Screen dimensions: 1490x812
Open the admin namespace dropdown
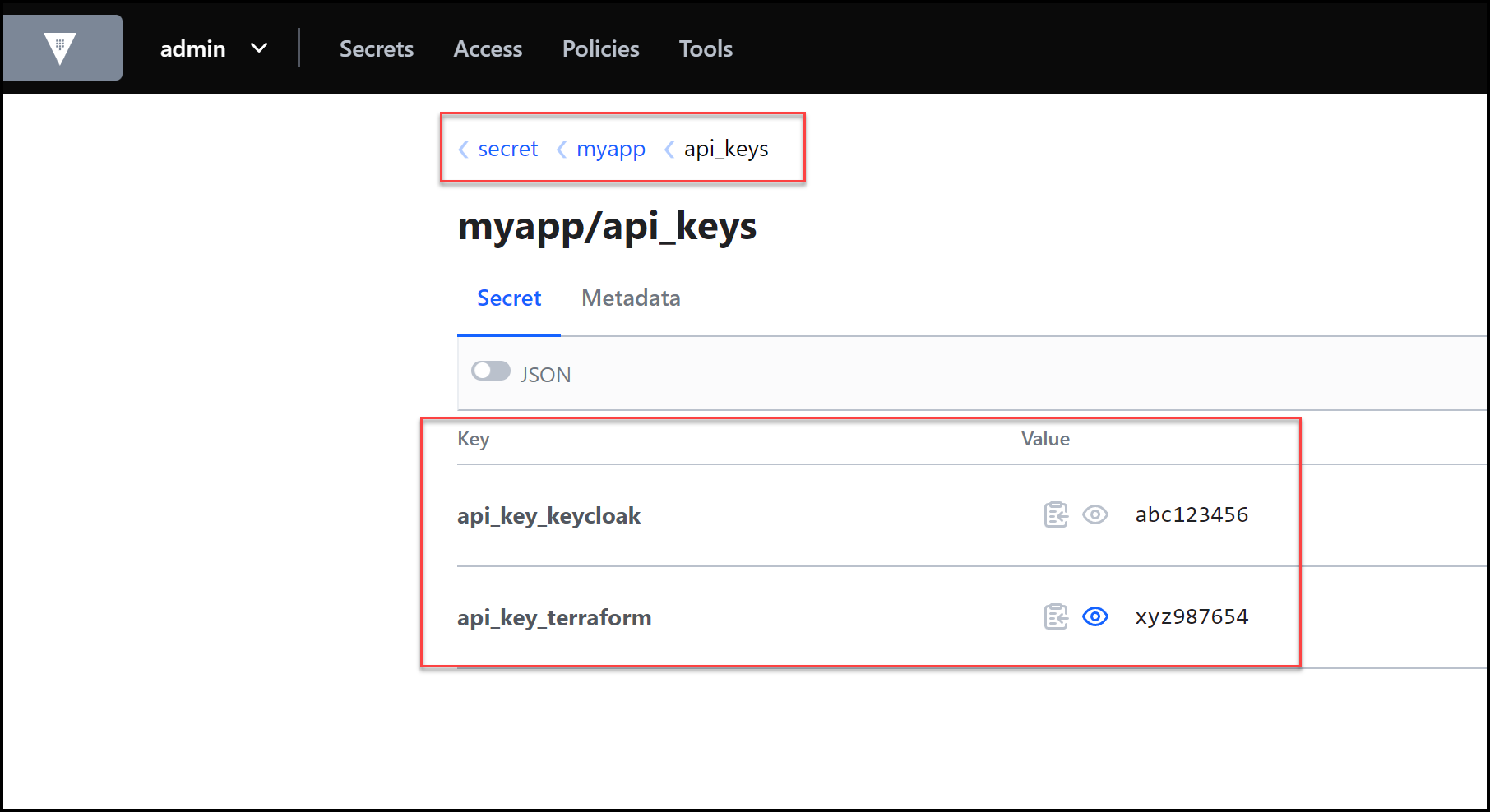coord(192,48)
